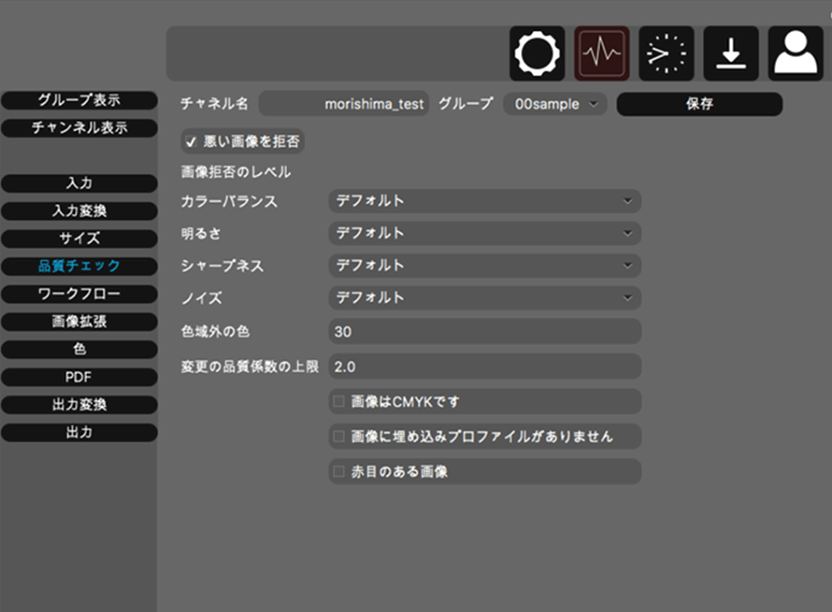Click the gear settings icon

(x=537, y=54)
